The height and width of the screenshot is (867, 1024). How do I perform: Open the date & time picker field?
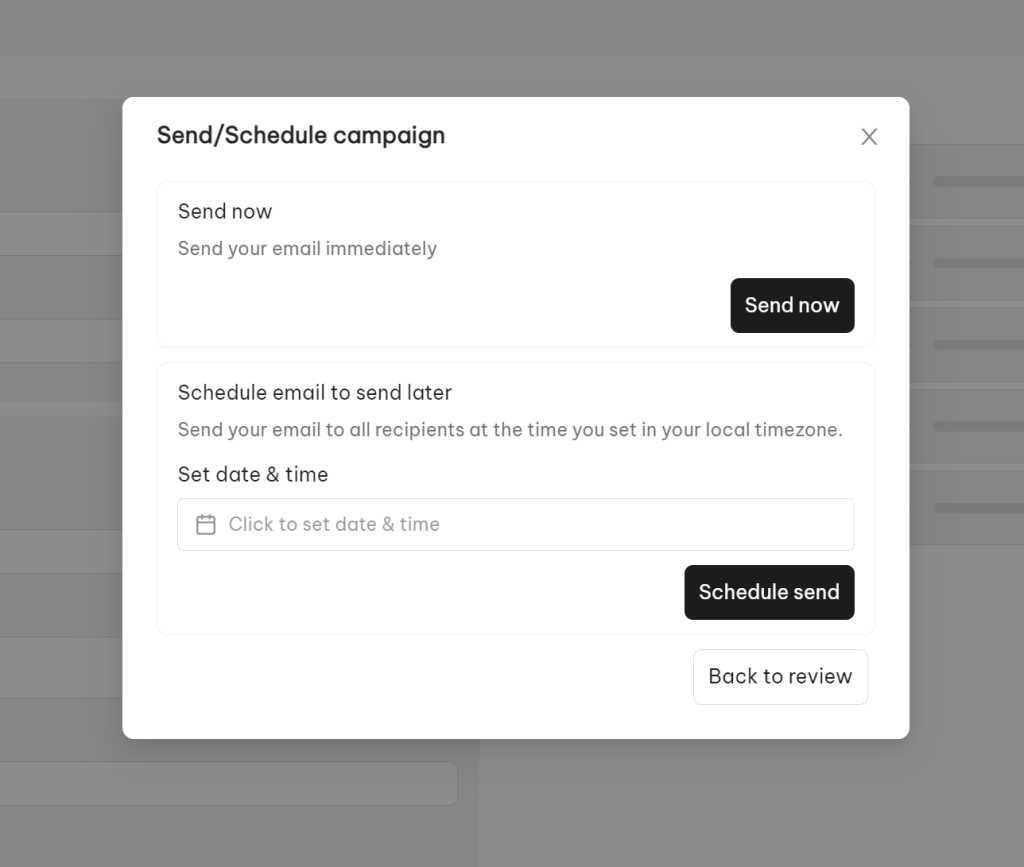pyautogui.click(x=516, y=524)
